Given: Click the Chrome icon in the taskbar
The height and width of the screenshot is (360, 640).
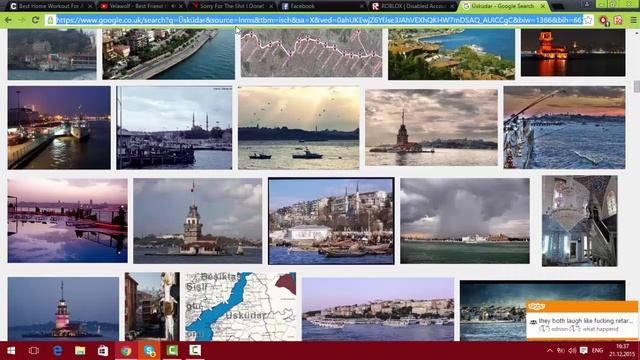Looking at the screenshot, I should click(x=126, y=351).
